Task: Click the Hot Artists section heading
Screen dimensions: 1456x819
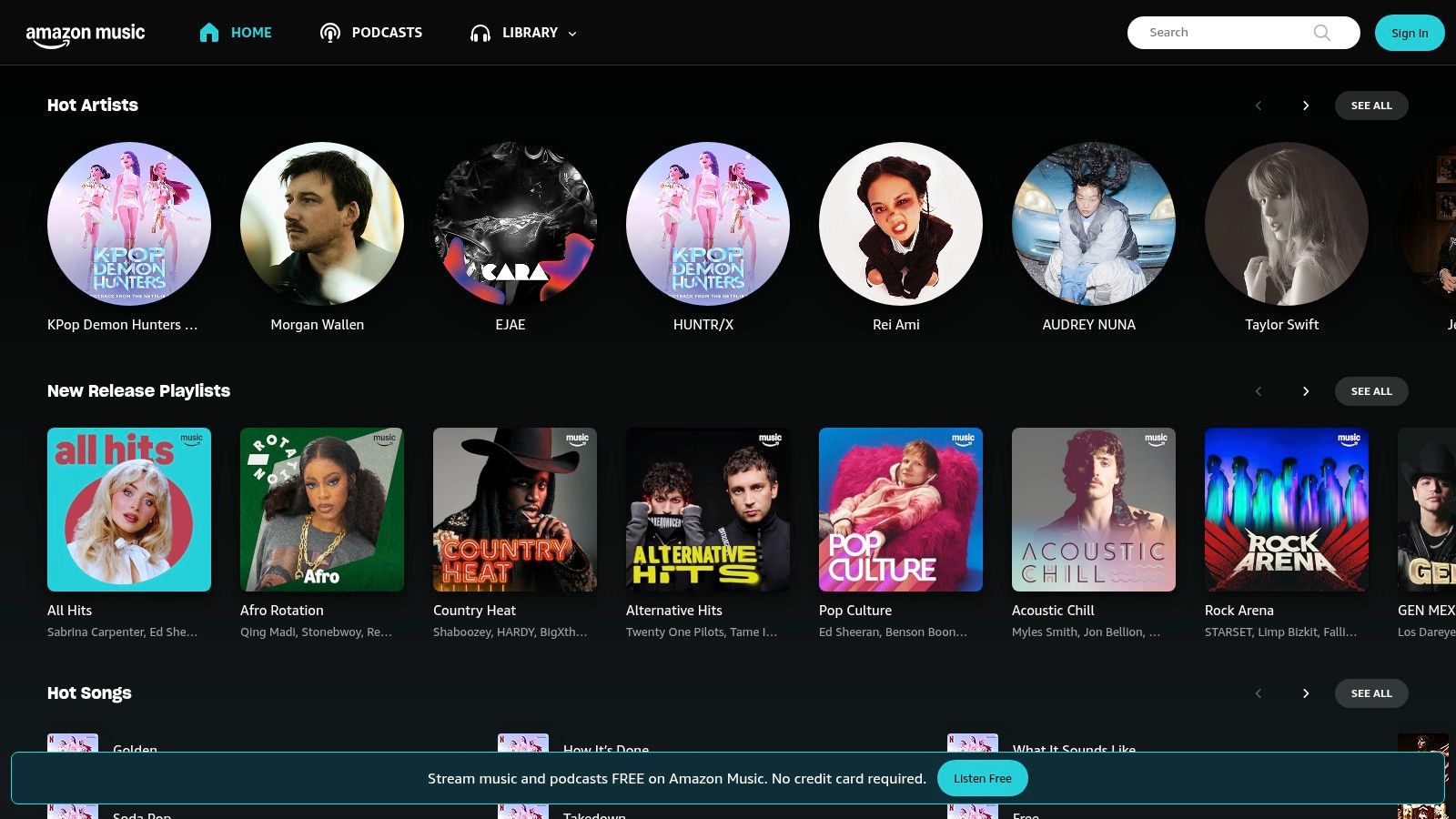Action: point(93,106)
